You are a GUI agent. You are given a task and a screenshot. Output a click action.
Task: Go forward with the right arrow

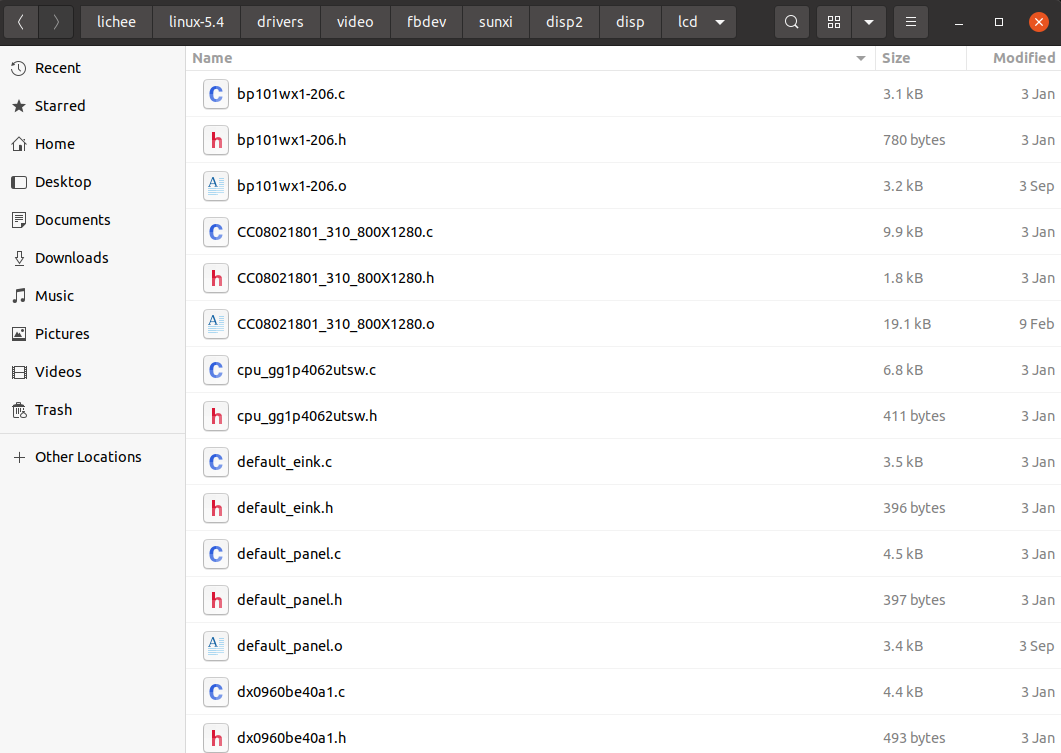(56, 22)
